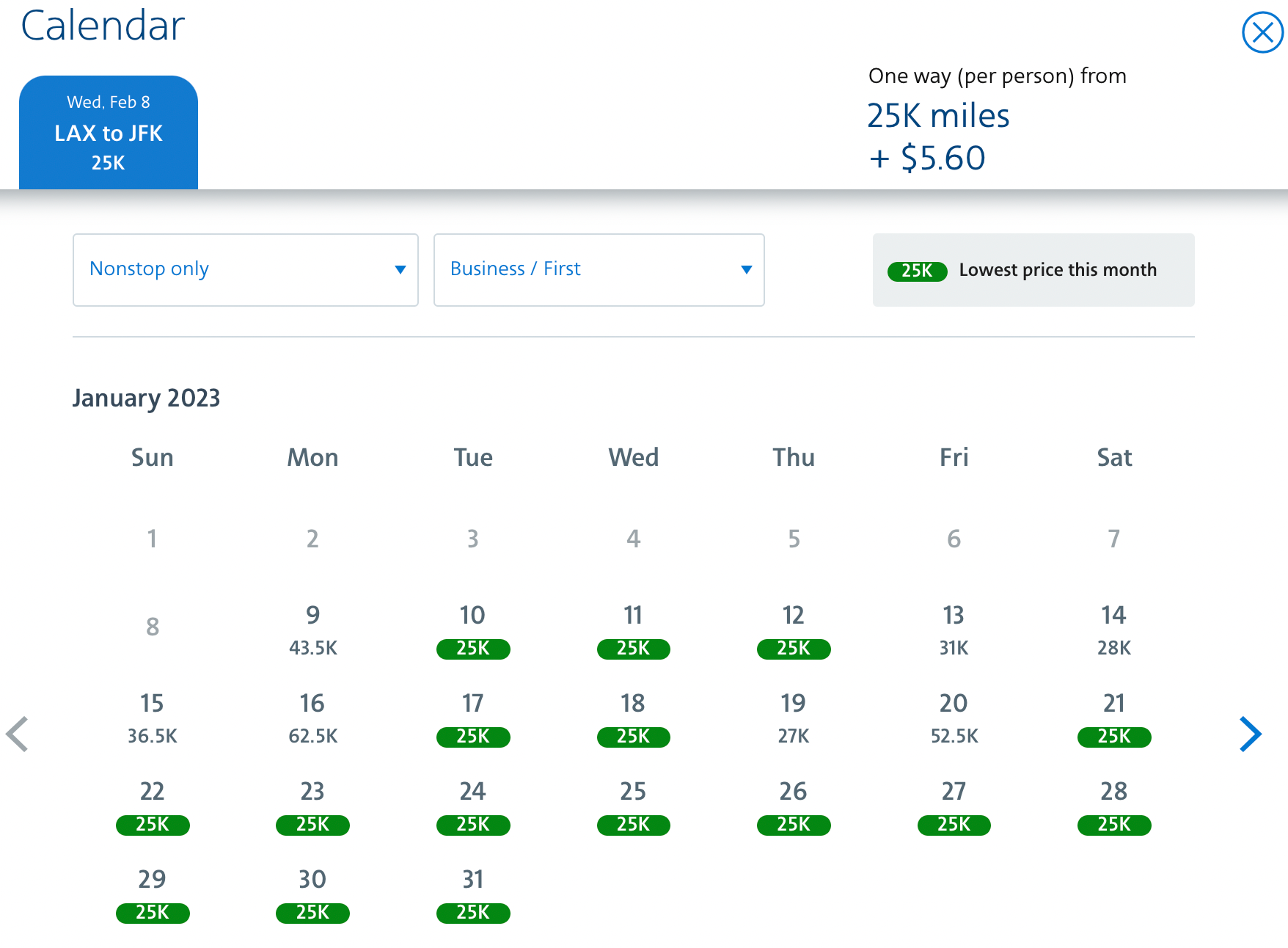Viewport: 1288px width, 948px height.
Task: Select the 25K badge on January 10
Action: click(x=473, y=649)
